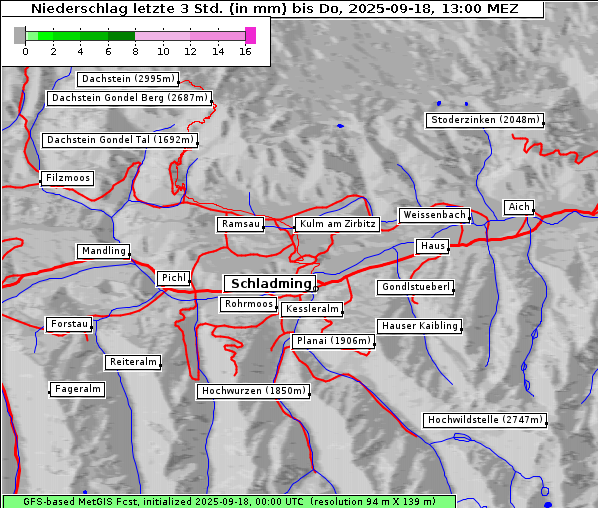Click the Haus location label

pos(432,246)
